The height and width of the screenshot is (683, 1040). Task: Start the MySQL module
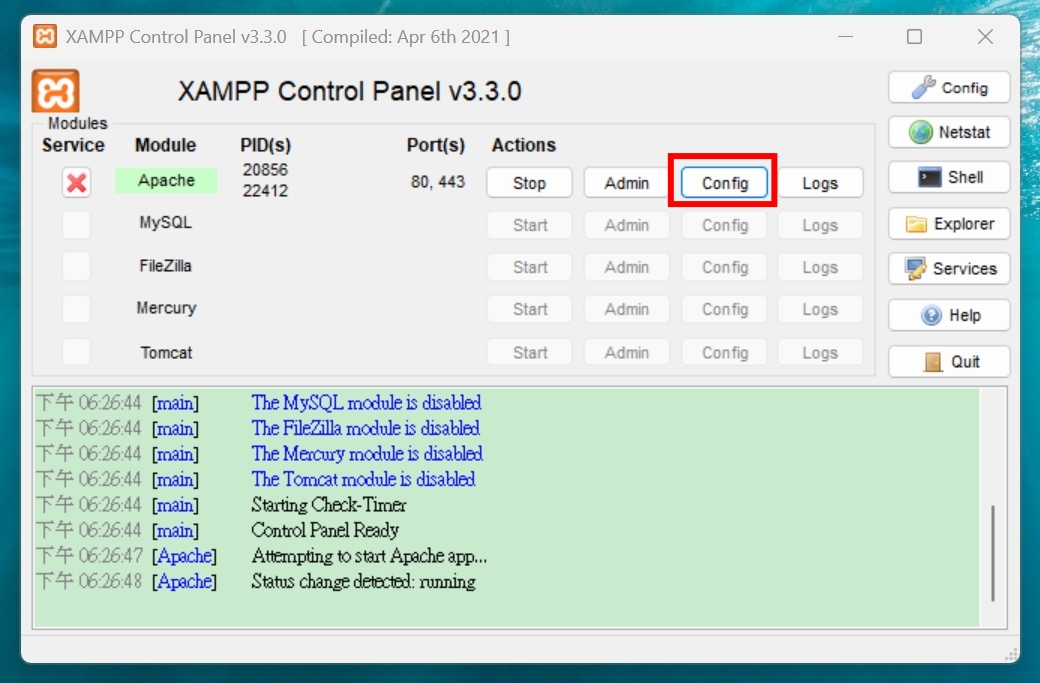(529, 225)
